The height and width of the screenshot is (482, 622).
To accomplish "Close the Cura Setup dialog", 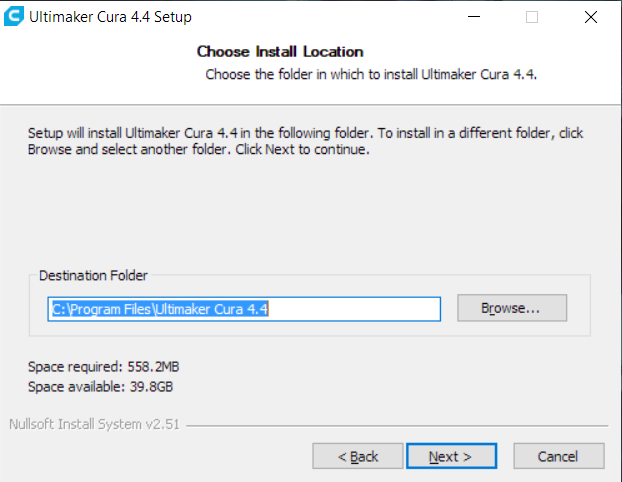I will coord(590,17).
